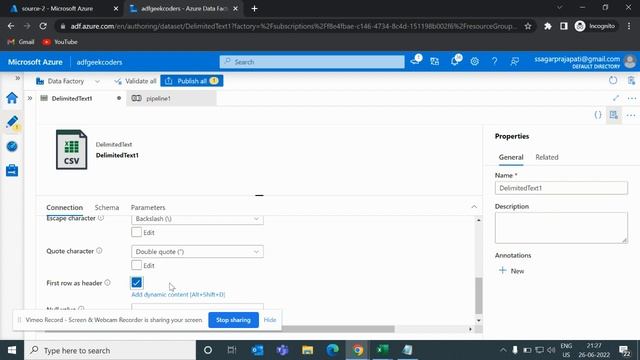Click the First row as header info icon
Image resolution: width=640 pixels, height=360 pixels.
107,282
